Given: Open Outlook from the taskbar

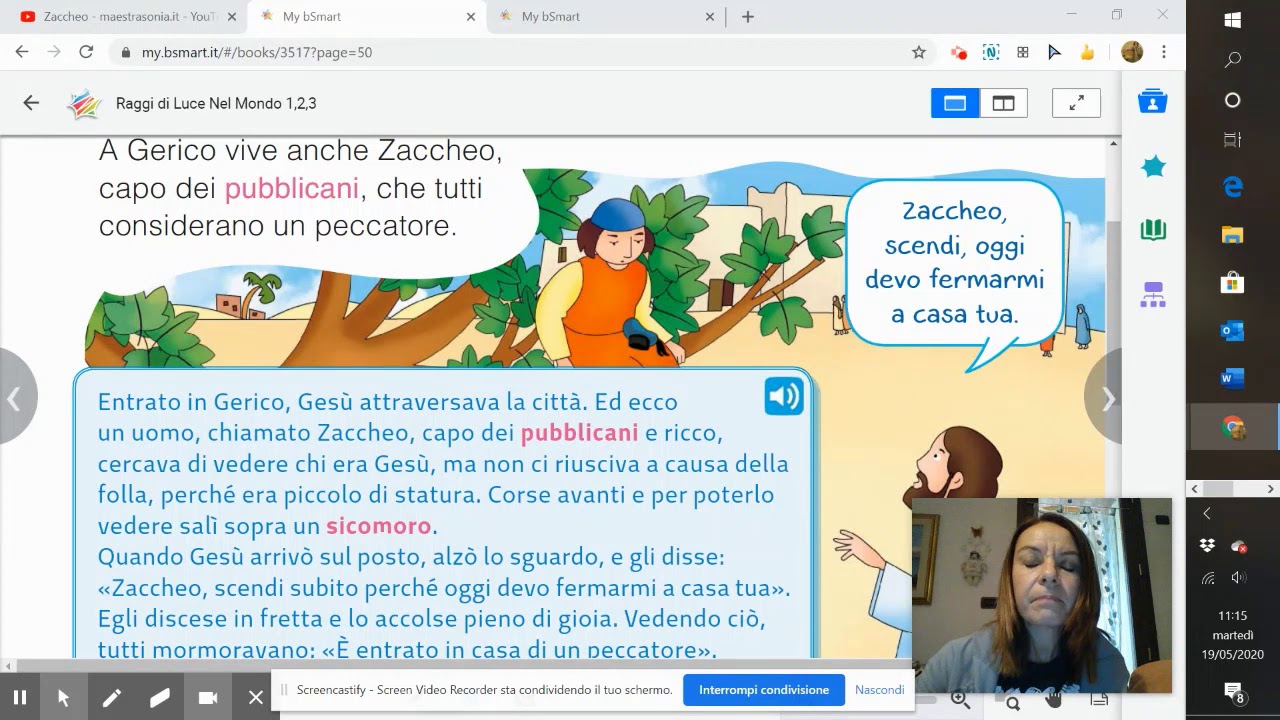Looking at the screenshot, I should pos(1232,331).
